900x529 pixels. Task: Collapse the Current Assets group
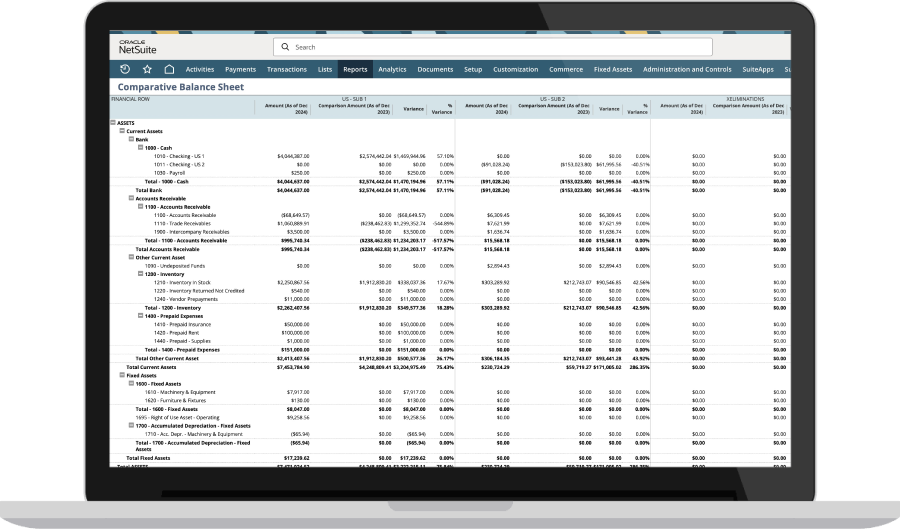coord(122,131)
